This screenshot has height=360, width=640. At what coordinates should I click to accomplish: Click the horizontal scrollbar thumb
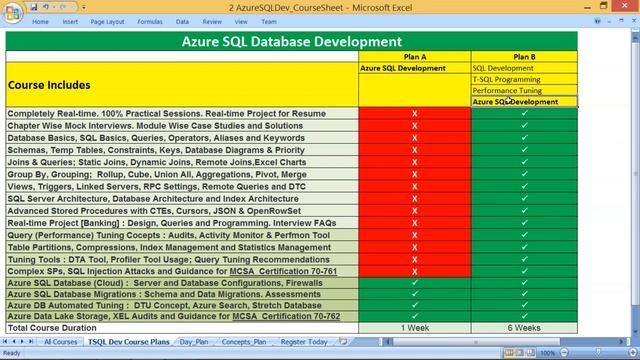click(476, 342)
